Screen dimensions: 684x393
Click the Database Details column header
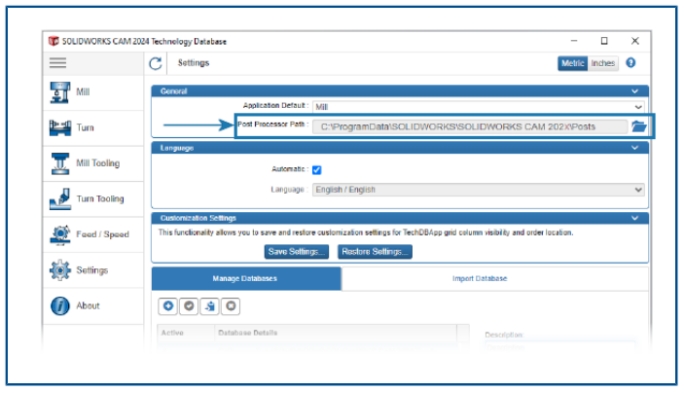click(x=248, y=333)
